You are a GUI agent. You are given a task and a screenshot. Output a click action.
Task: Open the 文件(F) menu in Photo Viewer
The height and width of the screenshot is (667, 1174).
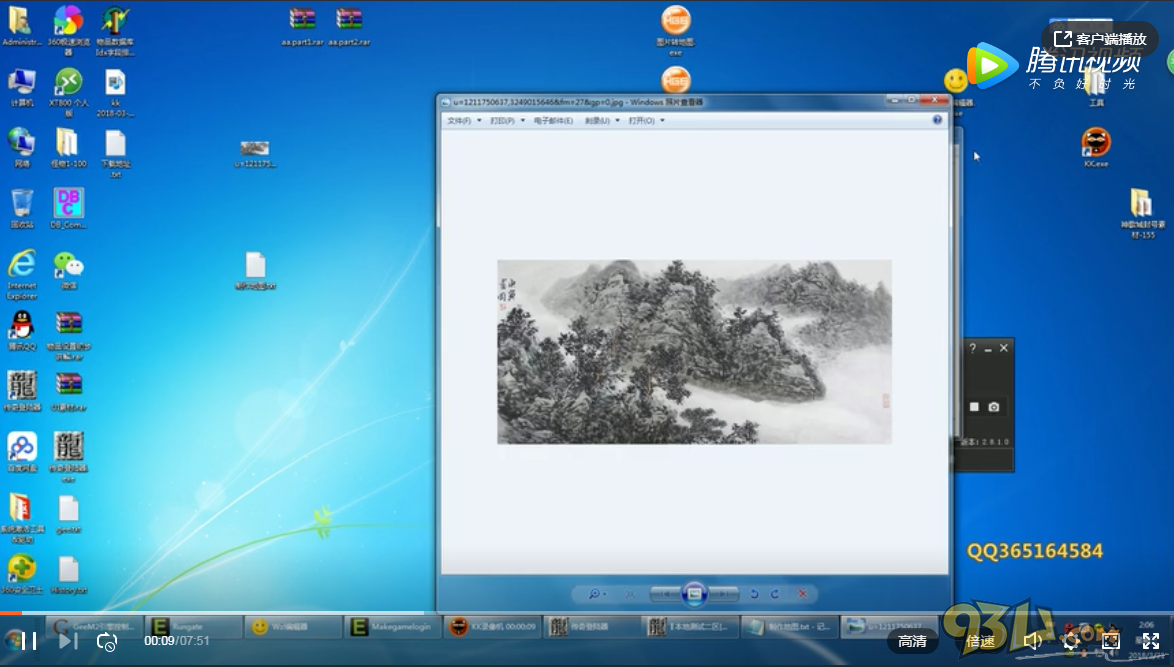(459, 121)
